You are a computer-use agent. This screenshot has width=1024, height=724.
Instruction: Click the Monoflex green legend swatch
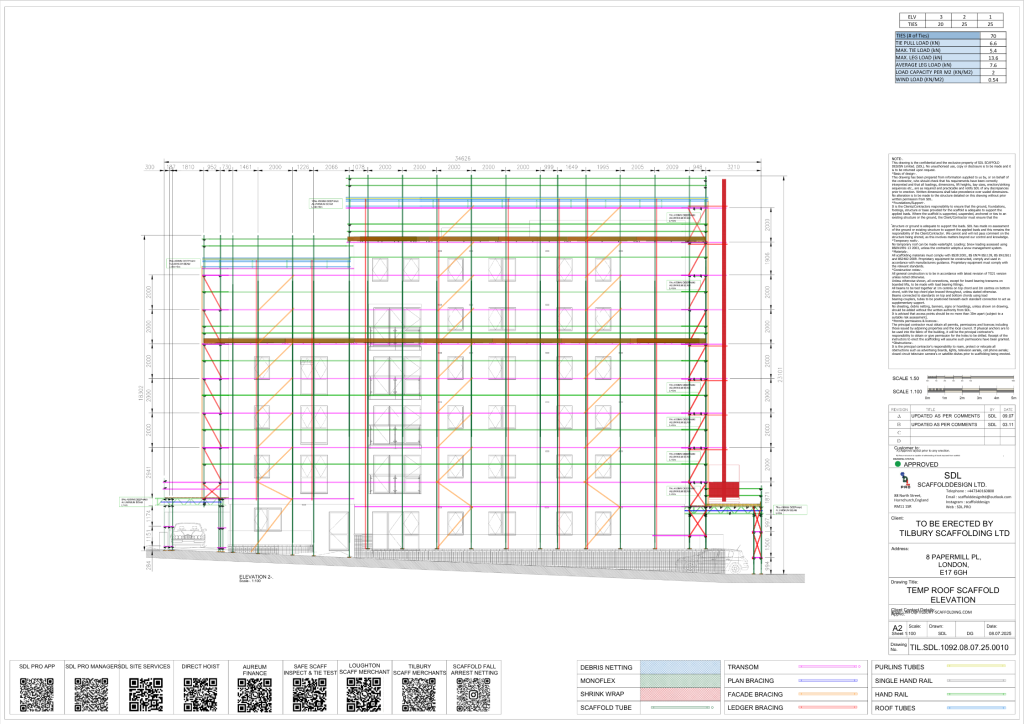coord(680,680)
